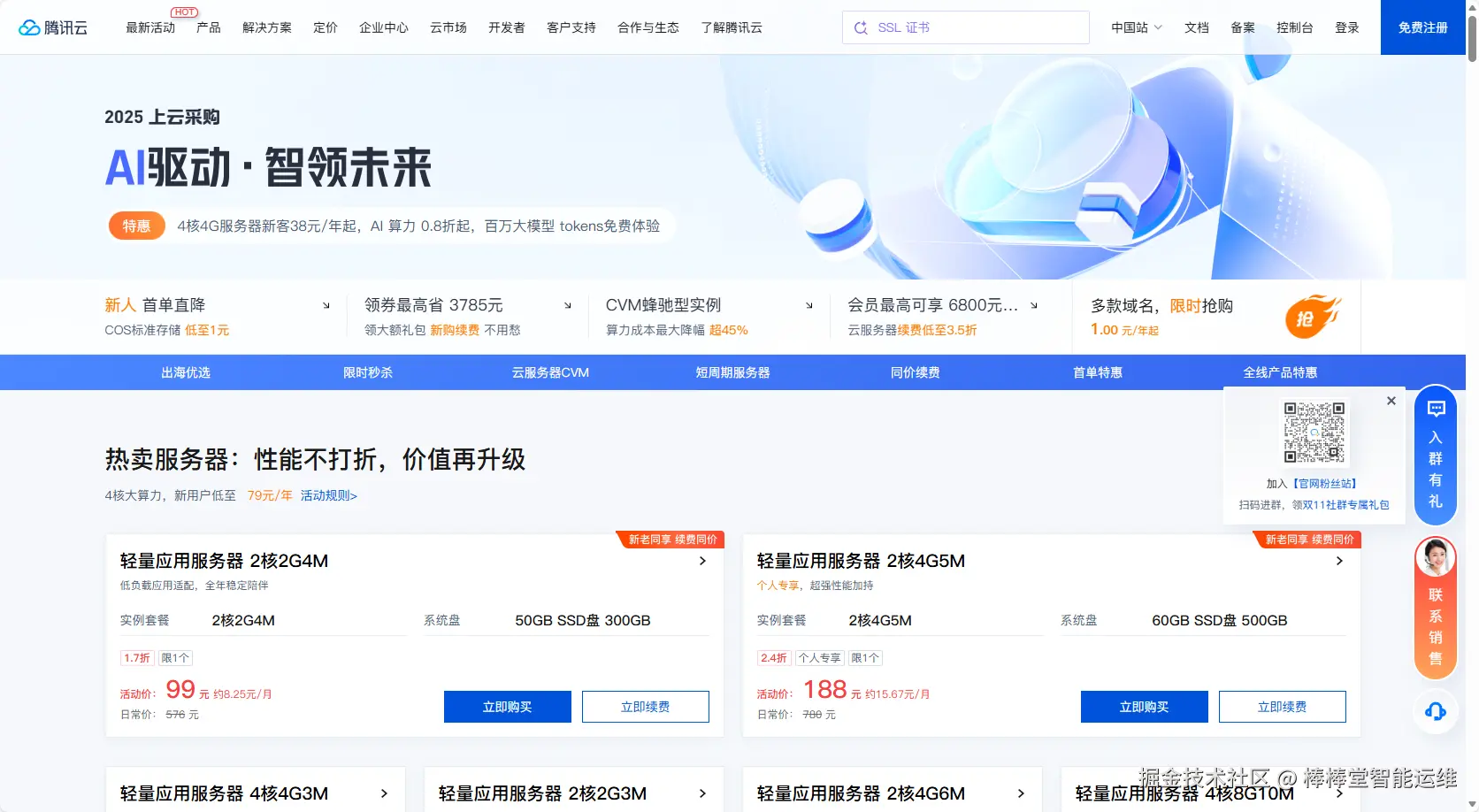The image size is (1479, 812).
Task: Click 立即续费 for the 2核2G4M server
Action: point(646,707)
